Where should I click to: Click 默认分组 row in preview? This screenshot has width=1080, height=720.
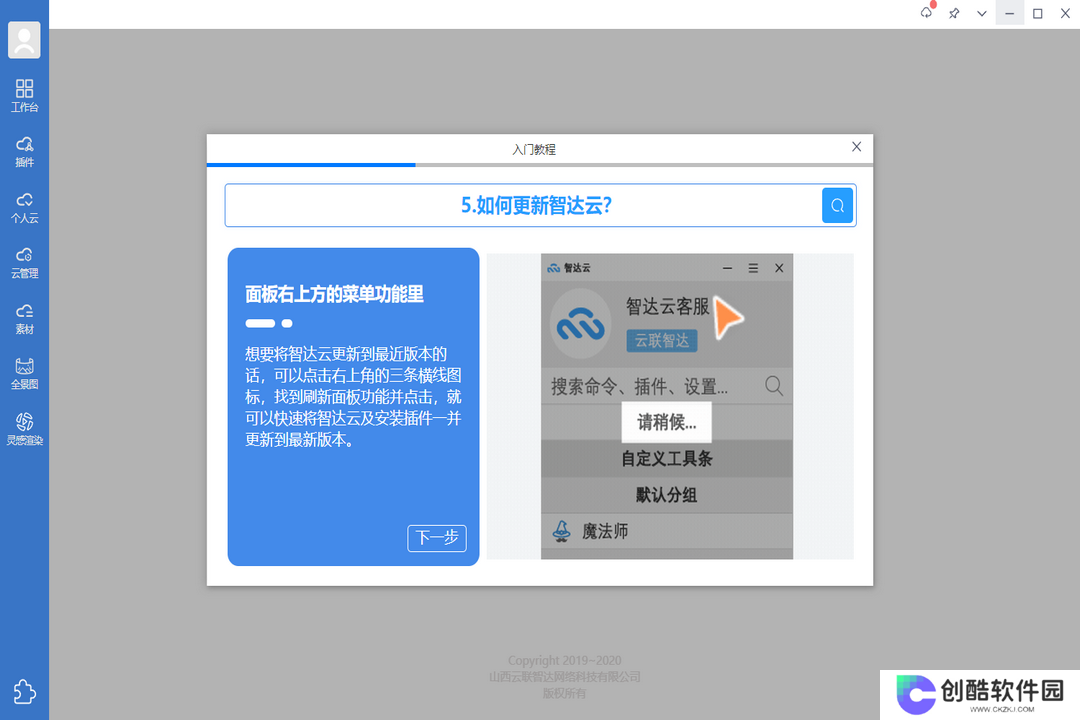[x=667, y=495]
